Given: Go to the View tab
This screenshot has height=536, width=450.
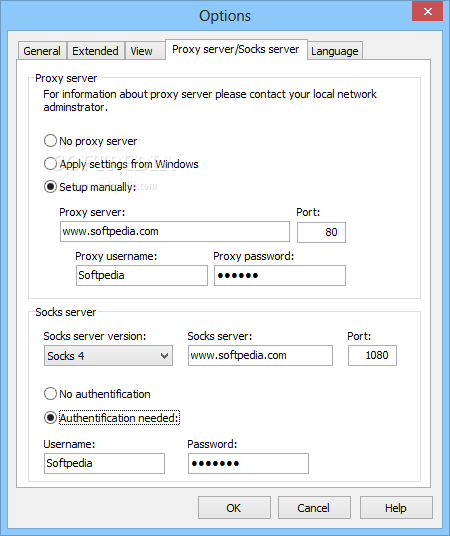Looking at the screenshot, I should (x=142, y=51).
